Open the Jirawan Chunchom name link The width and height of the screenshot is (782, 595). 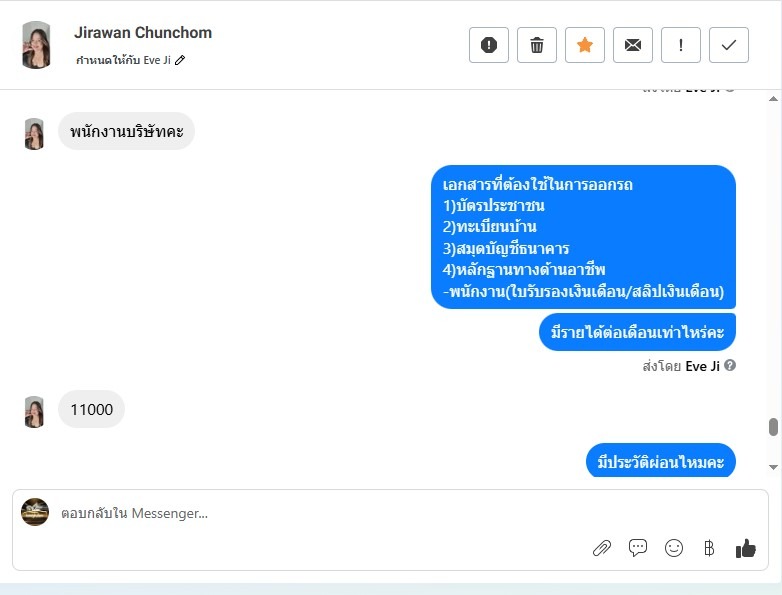pos(143,32)
